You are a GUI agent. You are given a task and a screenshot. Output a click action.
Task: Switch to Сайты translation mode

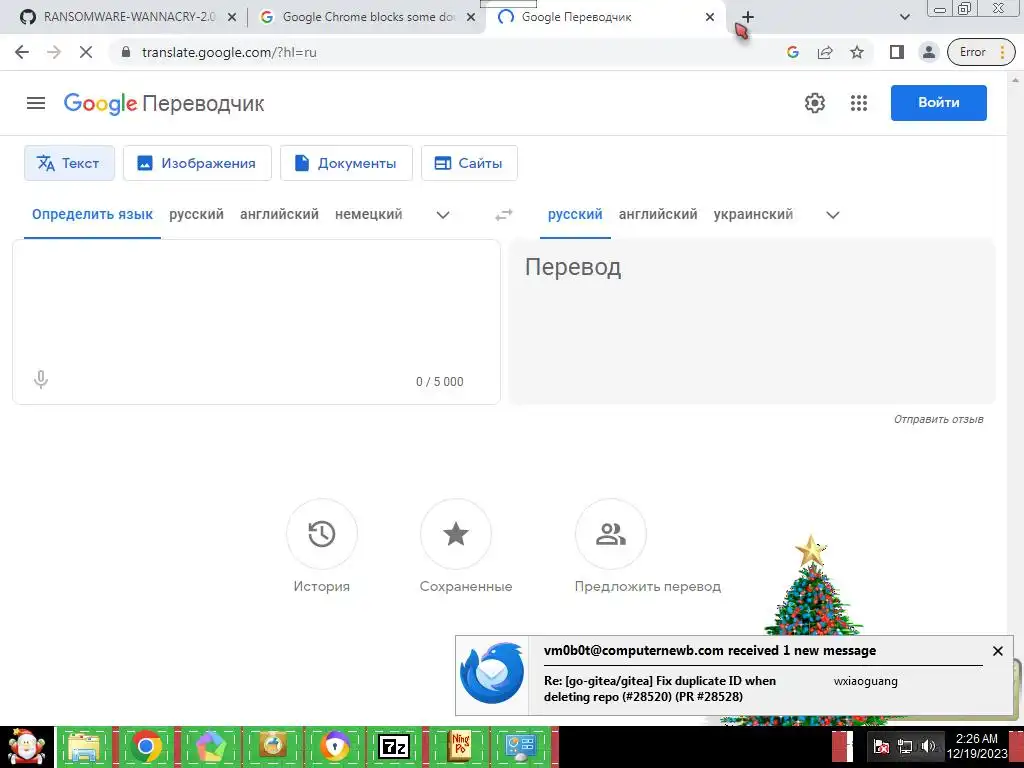(469, 163)
